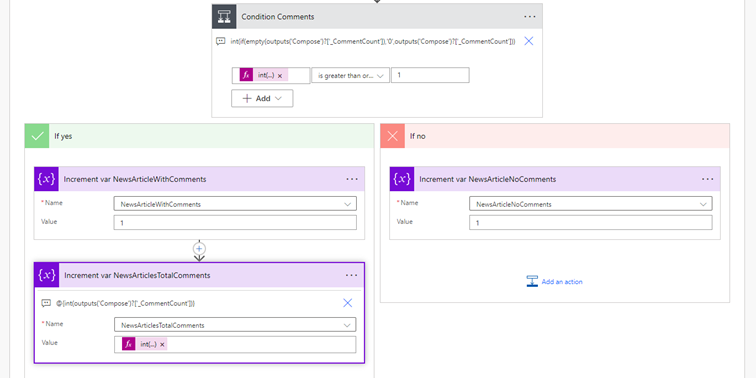Click the Increment var NewsArticlesTotalComments title

[x=137, y=275]
